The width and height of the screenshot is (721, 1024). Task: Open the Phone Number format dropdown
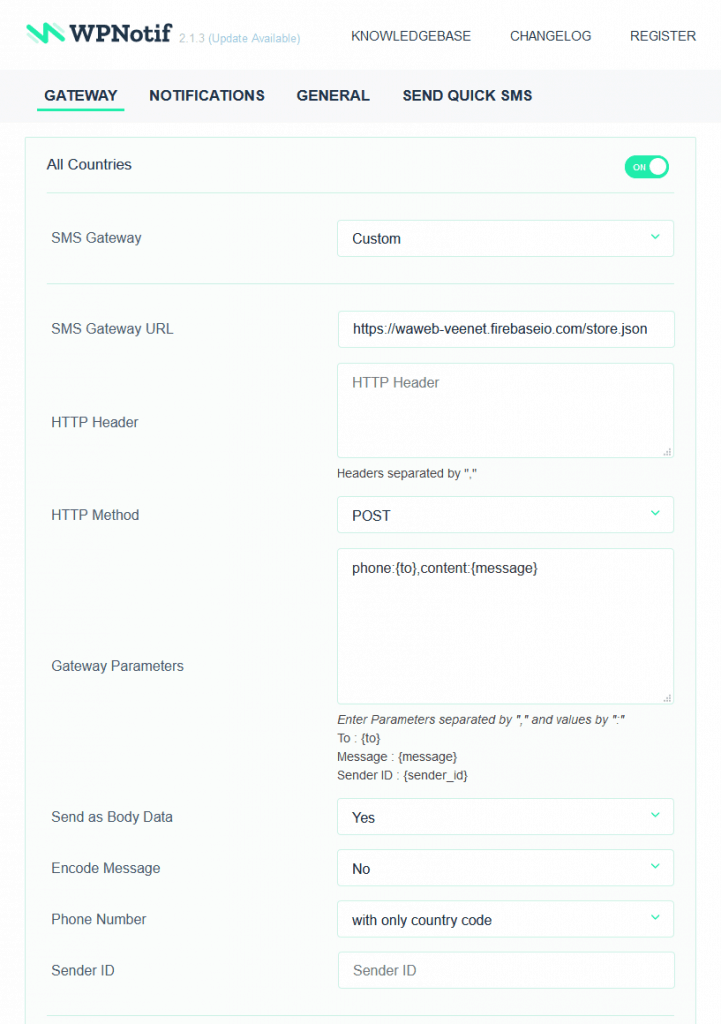coord(505,919)
